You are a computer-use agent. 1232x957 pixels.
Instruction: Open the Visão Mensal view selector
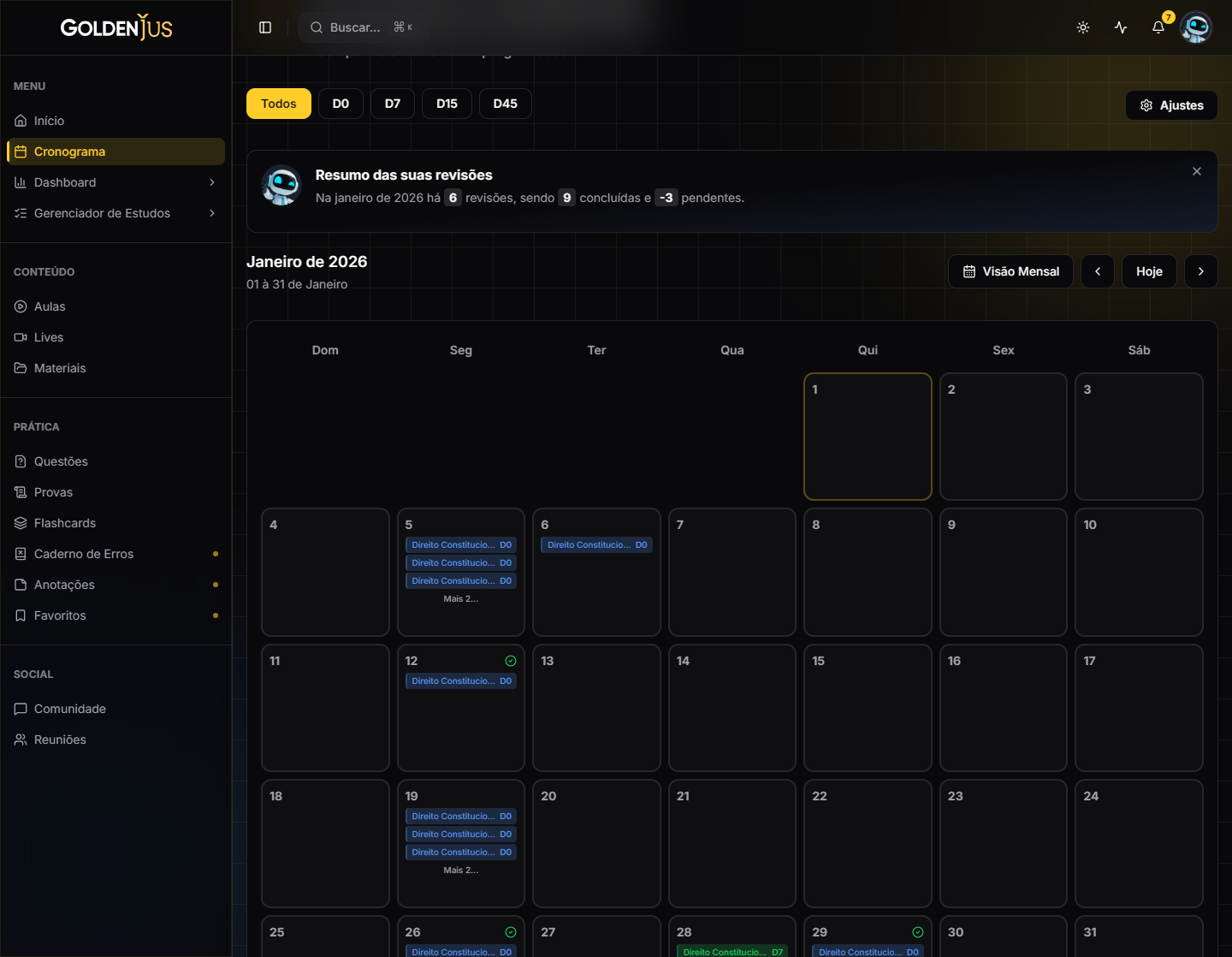(x=1010, y=271)
